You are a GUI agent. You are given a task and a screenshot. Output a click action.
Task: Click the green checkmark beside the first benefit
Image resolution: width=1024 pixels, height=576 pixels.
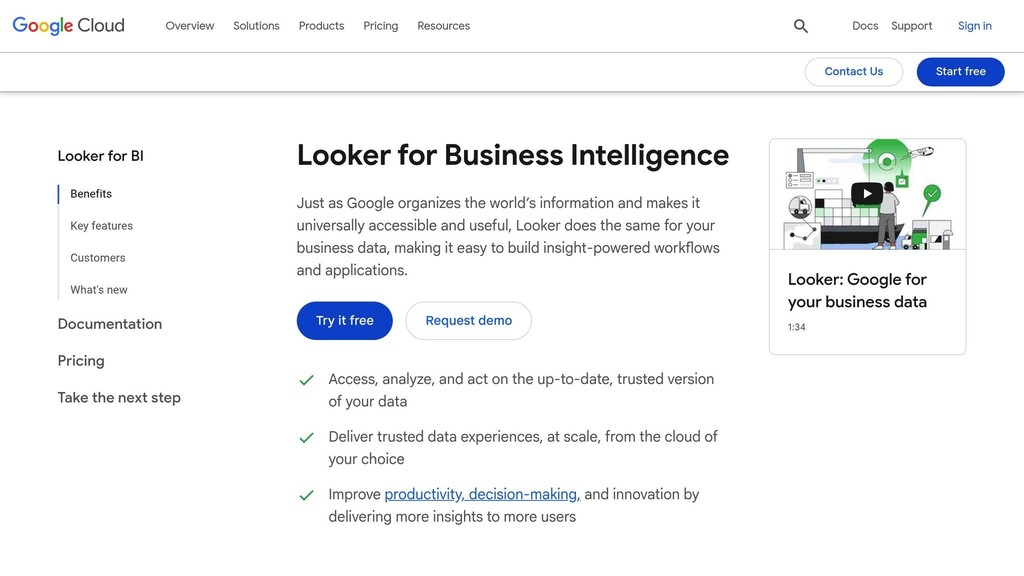coord(306,380)
